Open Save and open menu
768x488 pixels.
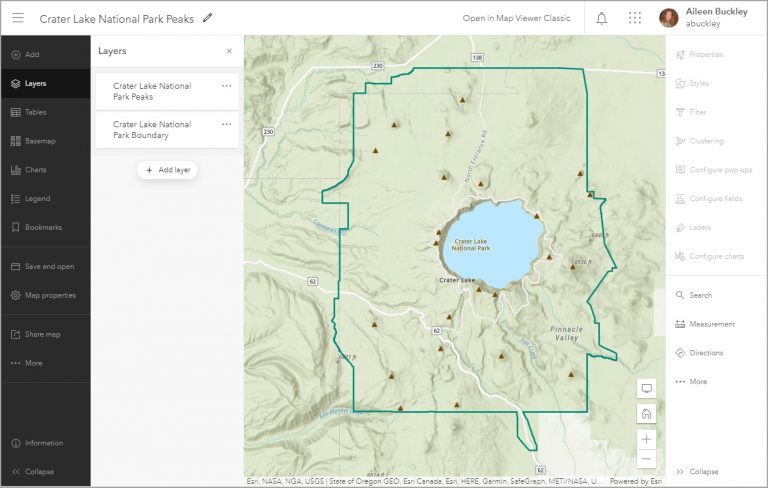(46, 267)
